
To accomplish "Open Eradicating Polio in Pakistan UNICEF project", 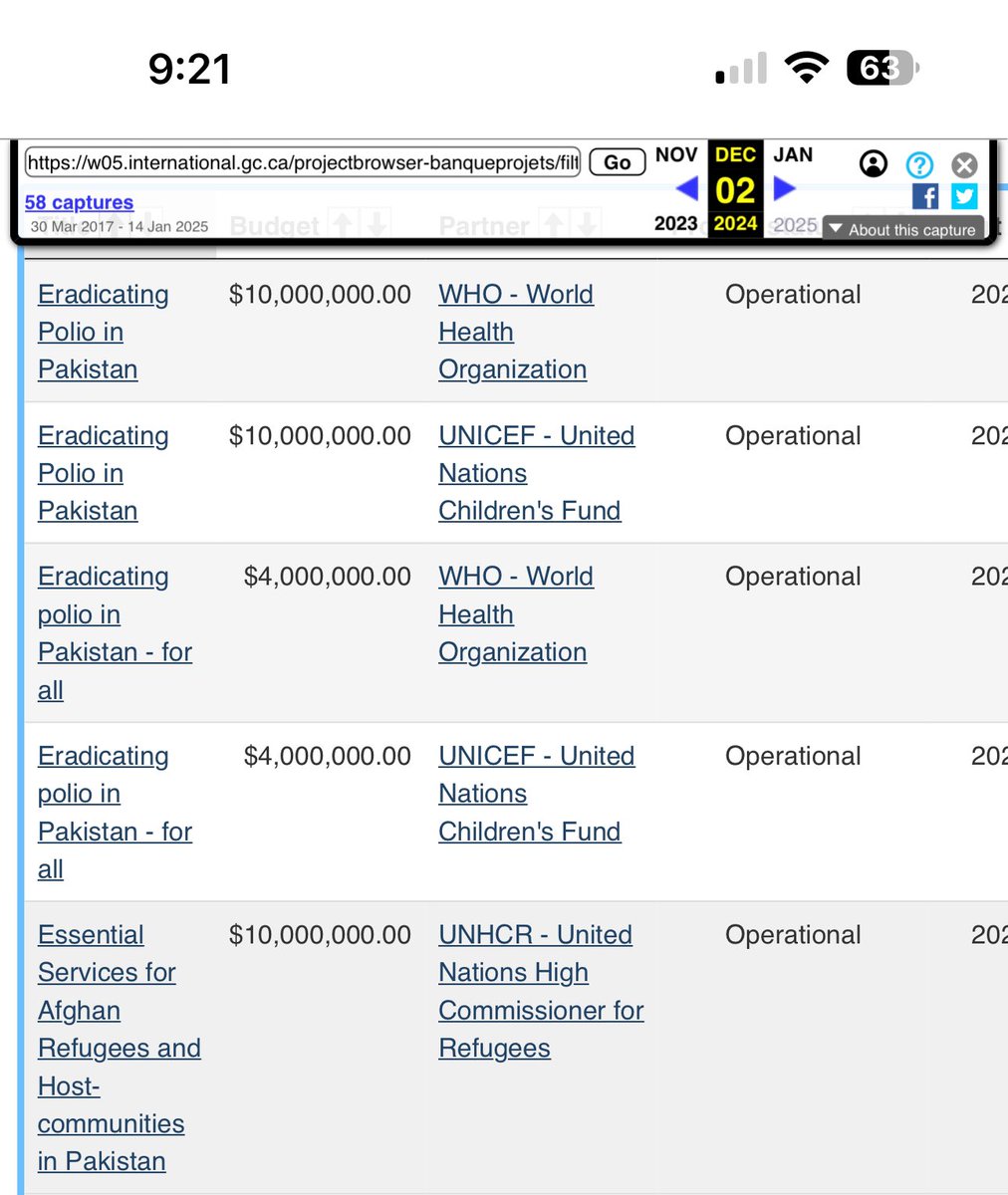I will click(x=104, y=473).
